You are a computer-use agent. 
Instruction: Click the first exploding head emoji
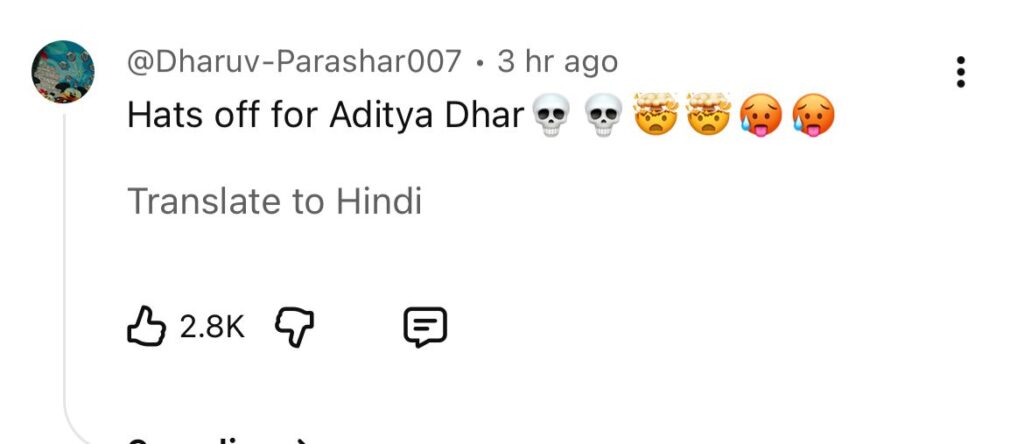[x=656, y=114]
